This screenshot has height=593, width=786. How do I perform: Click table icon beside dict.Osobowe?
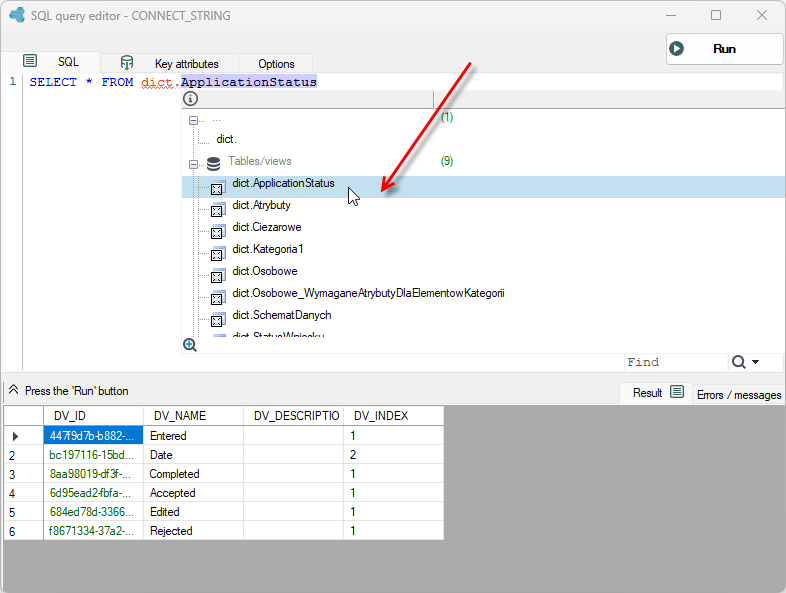pyautogui.click(x=218, y=275)
